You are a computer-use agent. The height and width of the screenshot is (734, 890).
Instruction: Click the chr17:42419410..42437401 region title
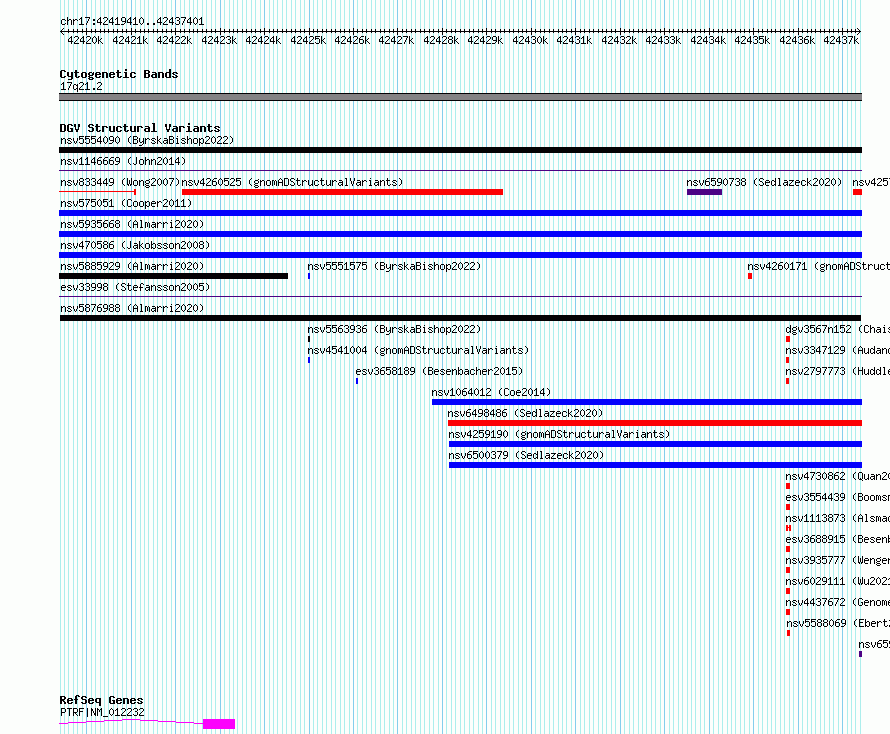[132, 21]
